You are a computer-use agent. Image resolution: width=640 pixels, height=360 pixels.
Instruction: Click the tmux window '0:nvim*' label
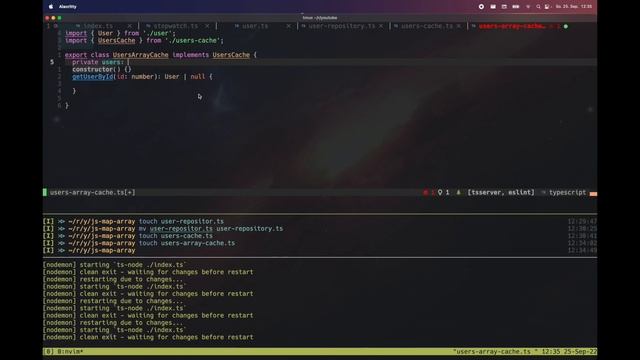(x=70, y=351)
